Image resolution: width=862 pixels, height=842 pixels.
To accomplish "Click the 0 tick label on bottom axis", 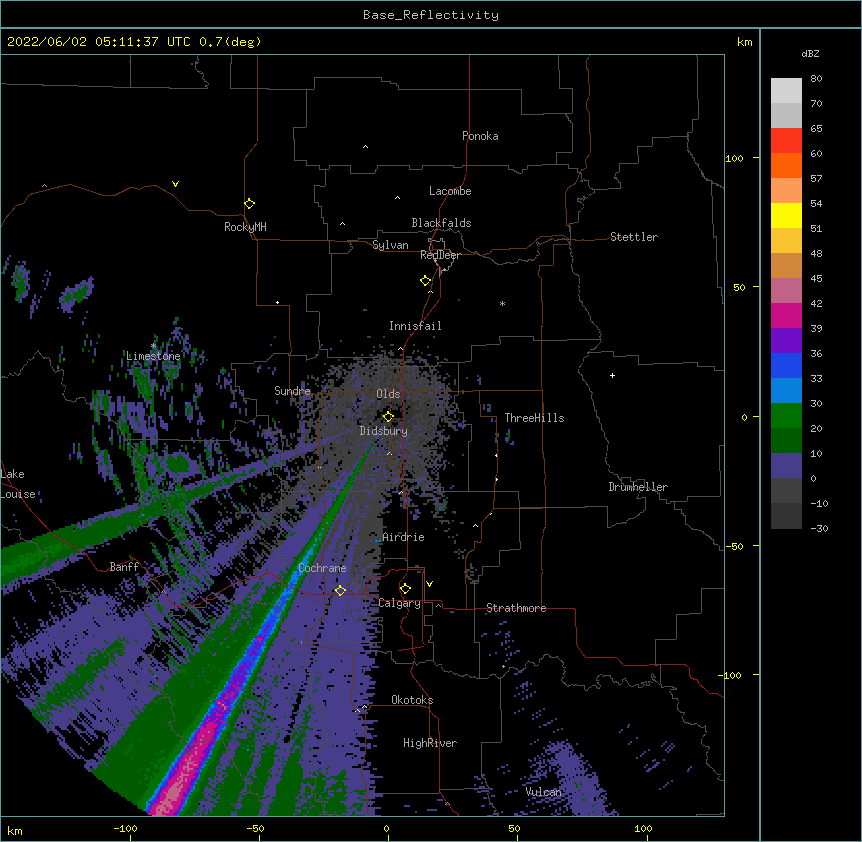I will click(x=386, y=828).
